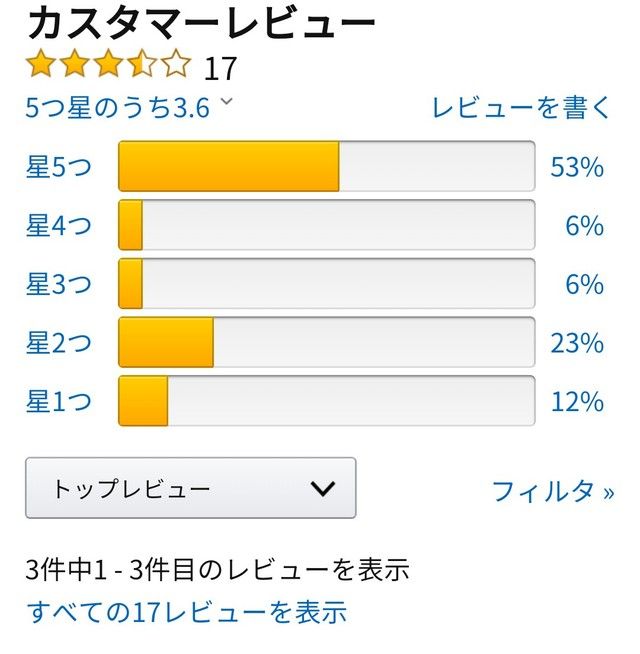Select the 星3つ rating row label
The height and width of the screenshot is (654, 640).
tap(59, 284)
